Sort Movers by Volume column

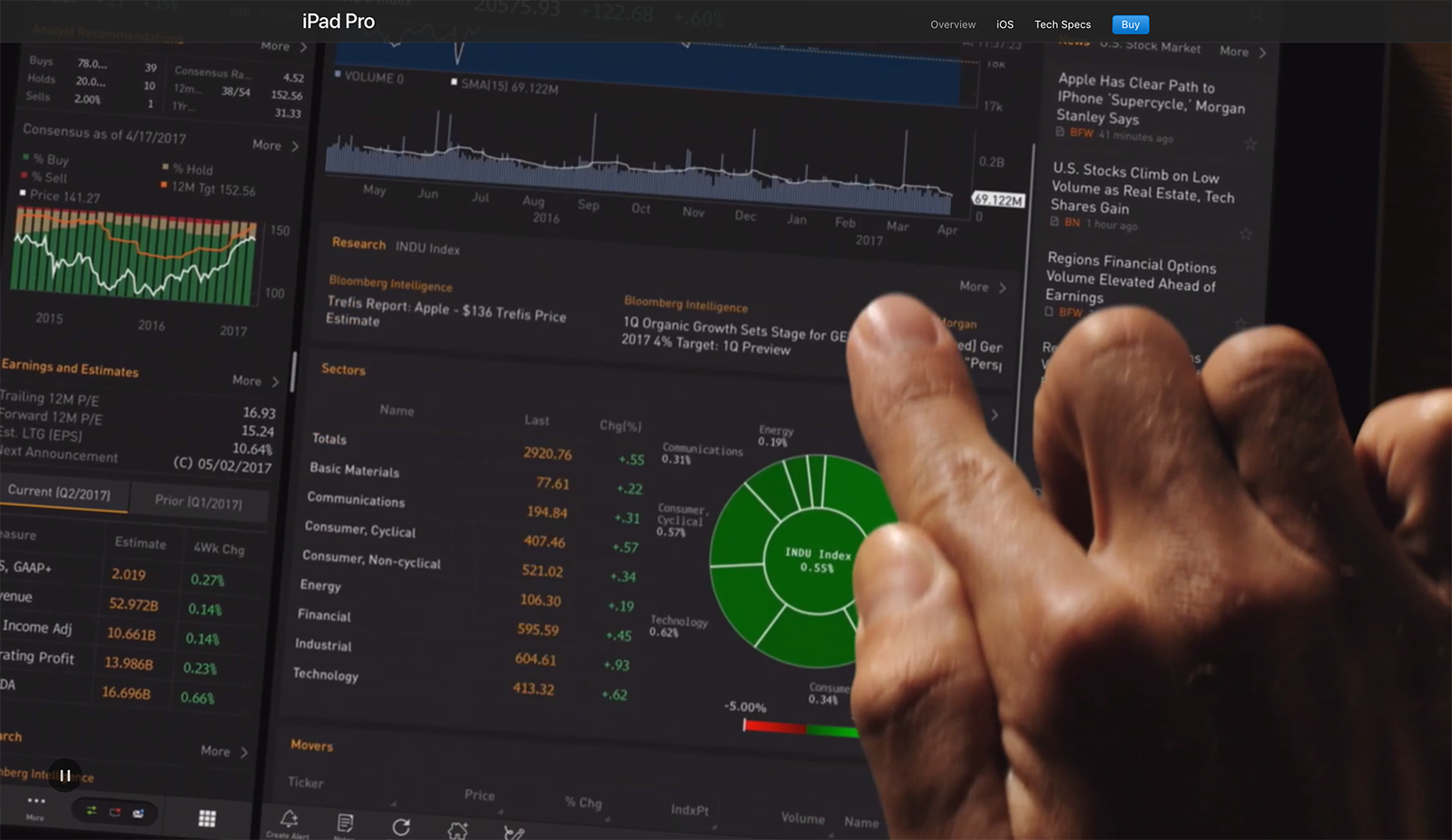[803, 817]
